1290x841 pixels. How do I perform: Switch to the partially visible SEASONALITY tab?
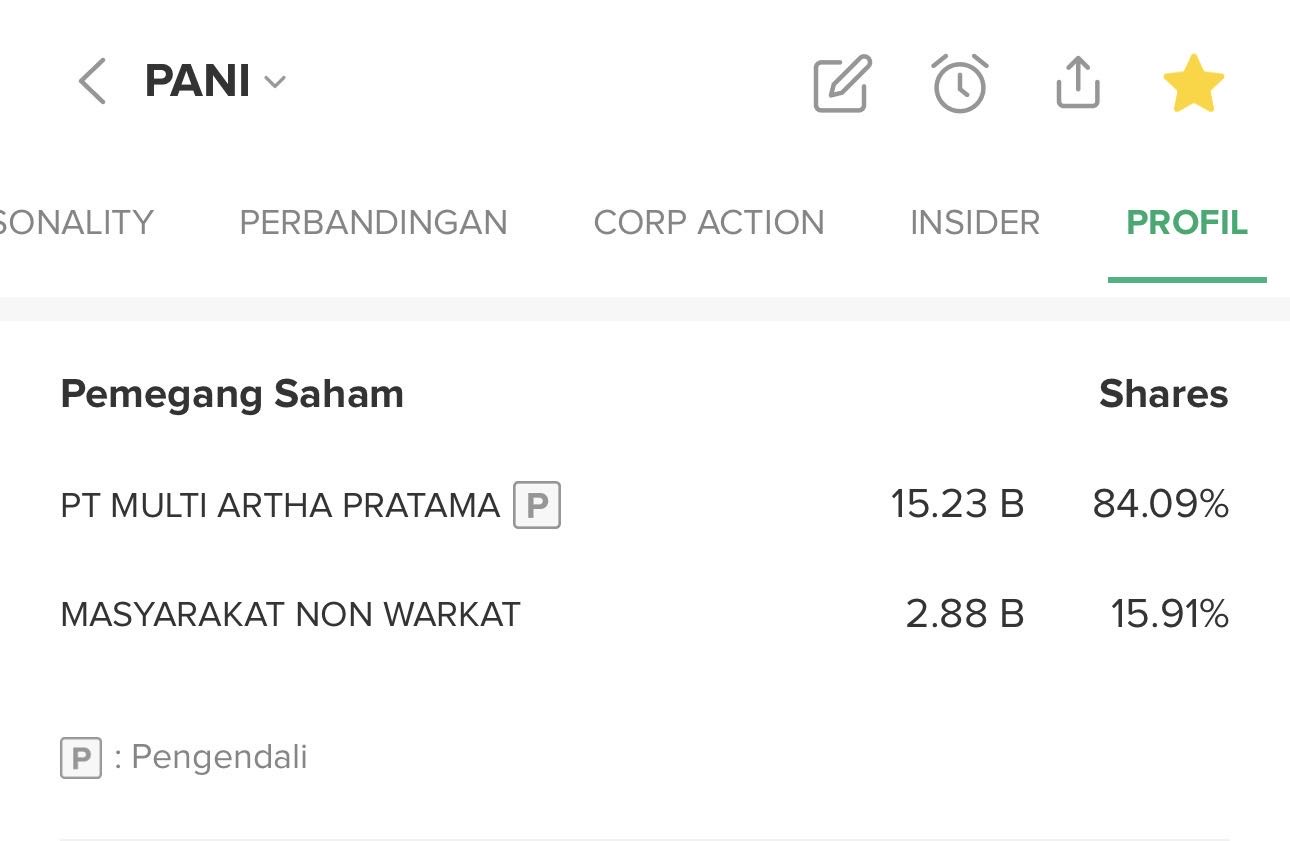[75, 222]
